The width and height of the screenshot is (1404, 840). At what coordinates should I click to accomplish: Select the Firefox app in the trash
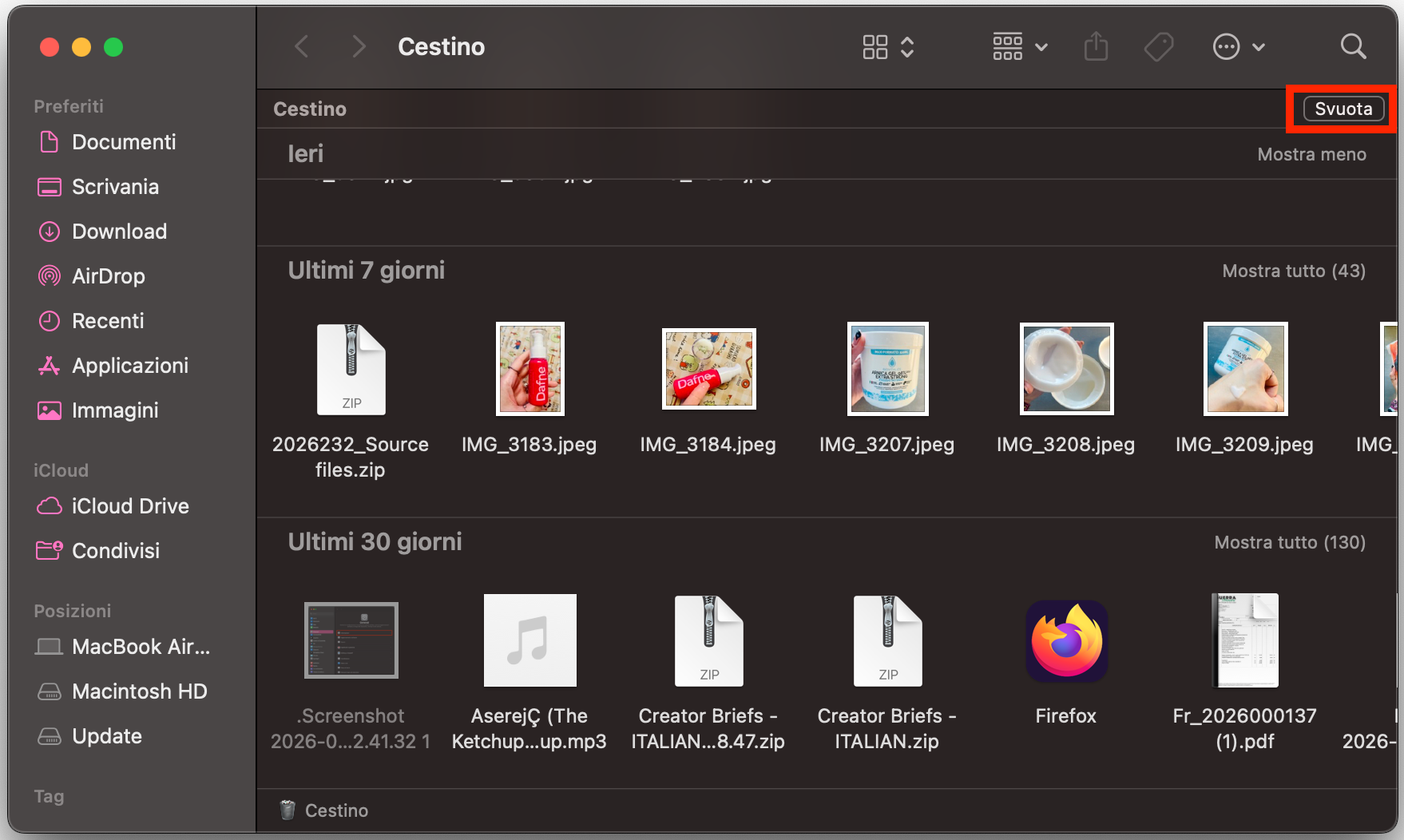[1065, 640]
